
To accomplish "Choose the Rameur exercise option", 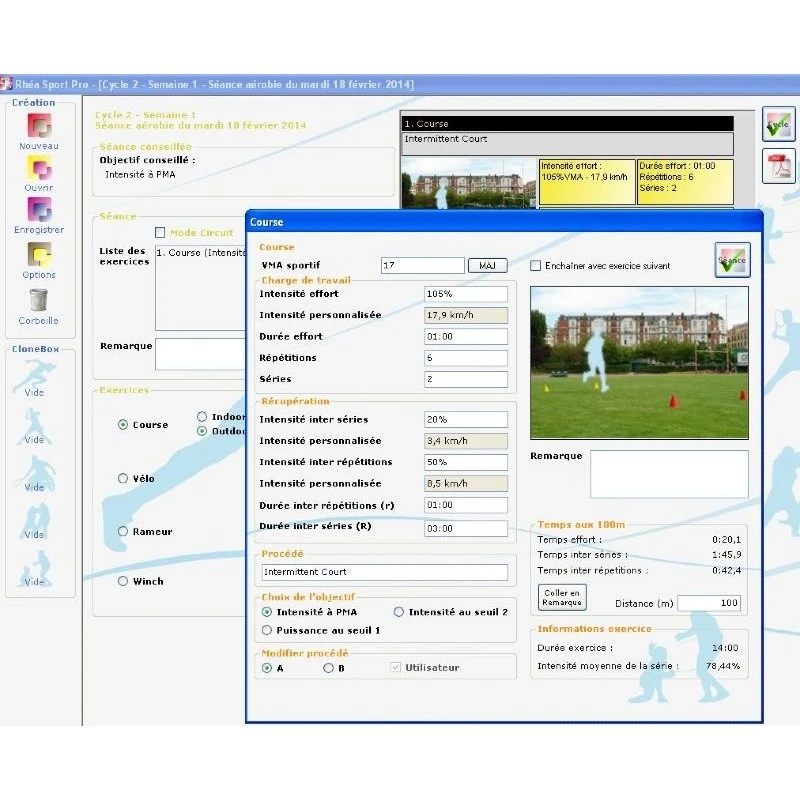I will pos(123,532).
